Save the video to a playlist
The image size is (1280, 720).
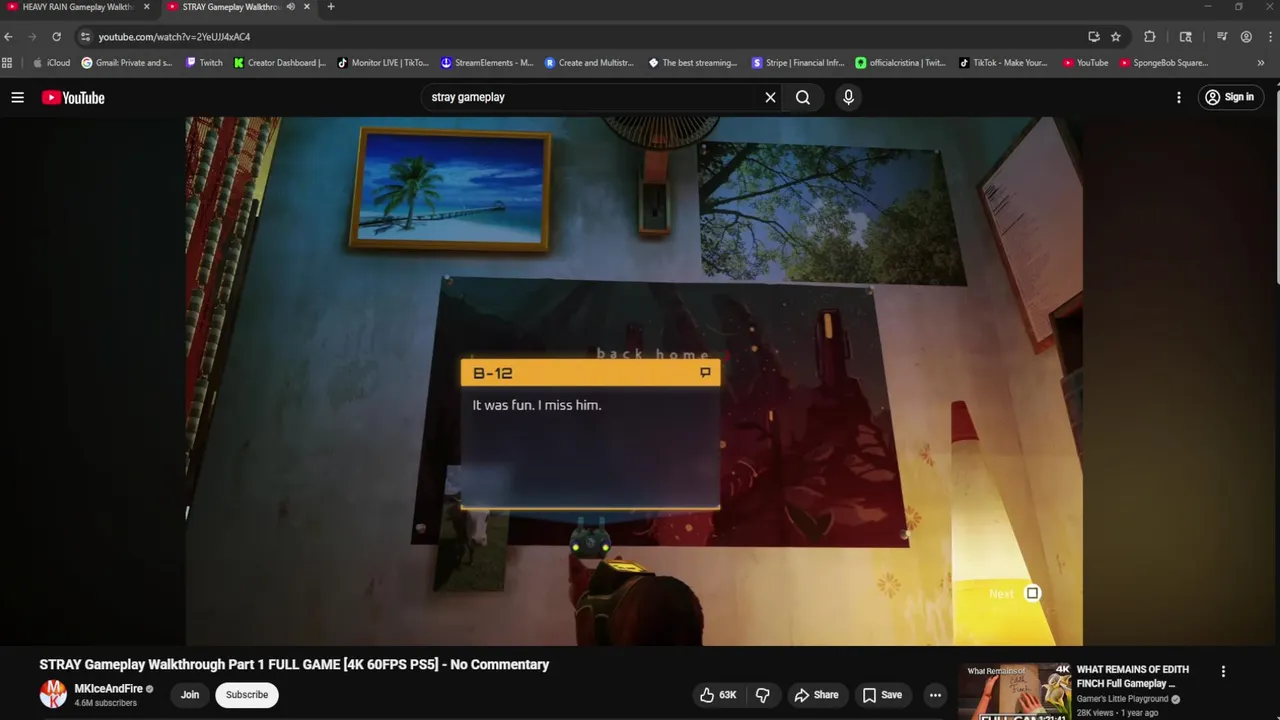(x=882, y=695)
